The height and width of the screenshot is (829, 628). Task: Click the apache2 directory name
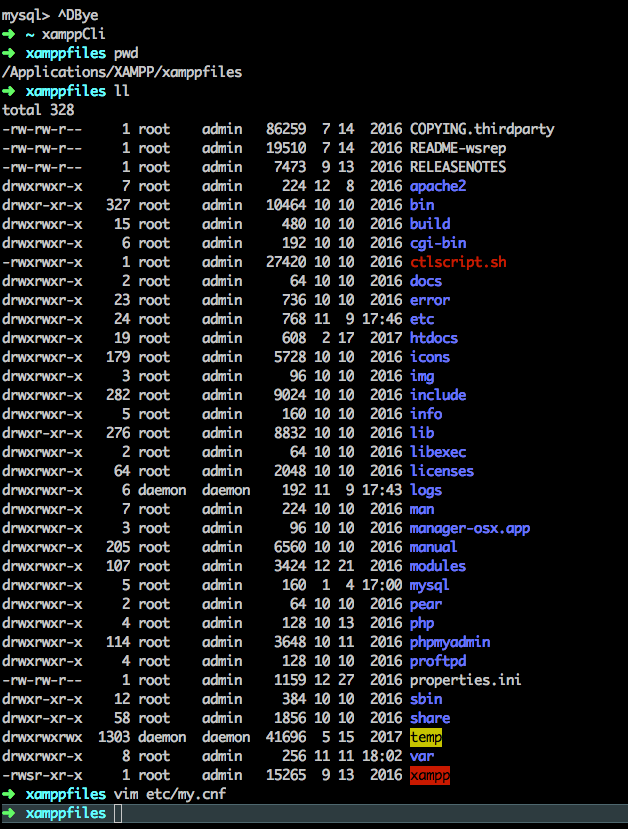tap(438, 186)
